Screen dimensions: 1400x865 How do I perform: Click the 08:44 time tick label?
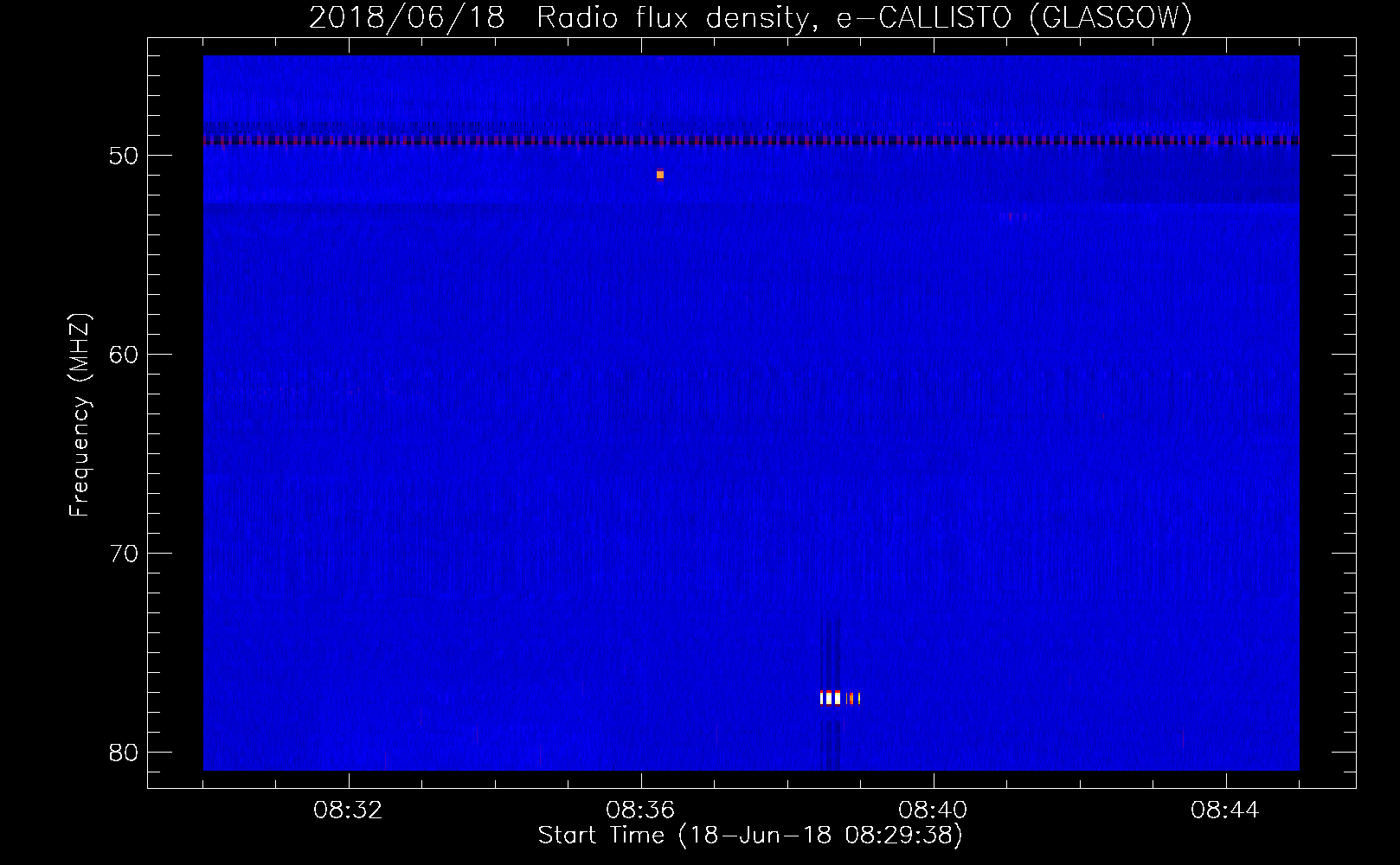tap(1226, 811)
